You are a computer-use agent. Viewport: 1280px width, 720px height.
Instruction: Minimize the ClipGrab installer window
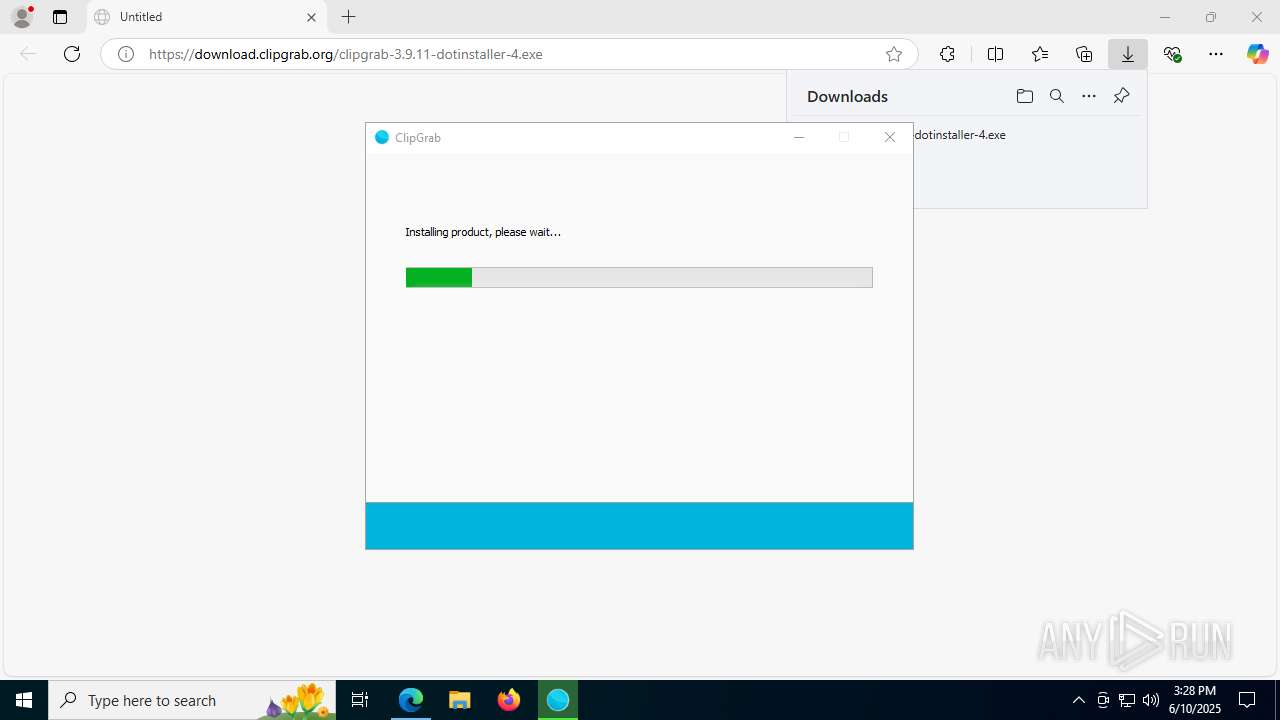point(799,138)
